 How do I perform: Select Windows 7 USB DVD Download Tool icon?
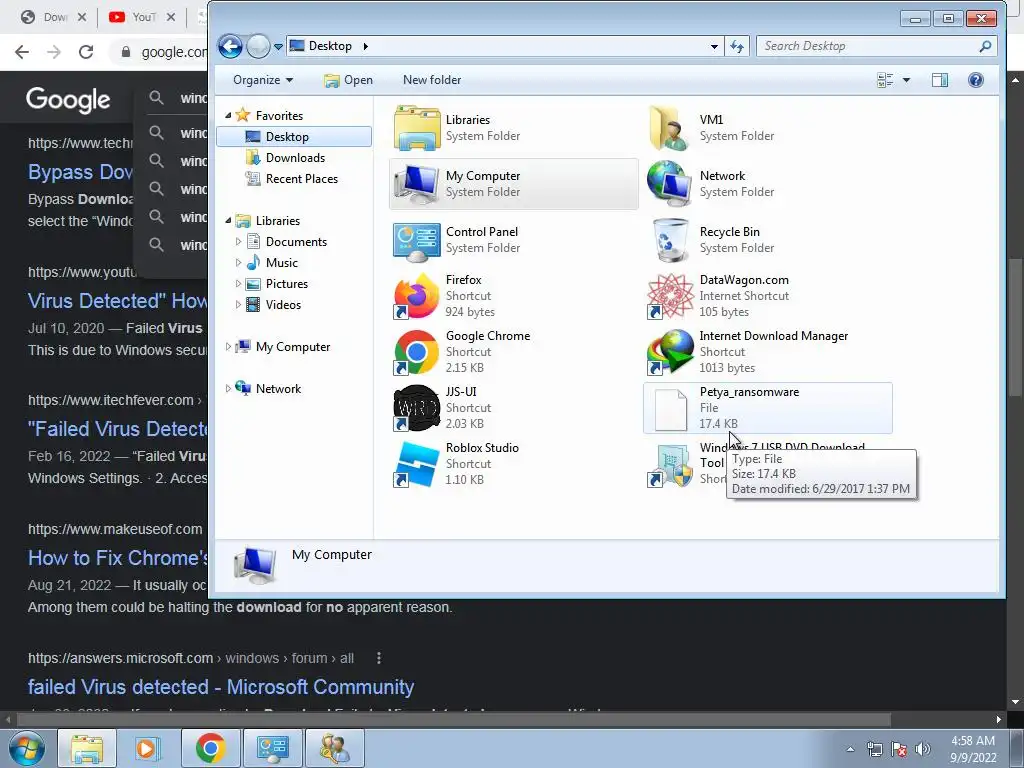(x=670, y=464)
